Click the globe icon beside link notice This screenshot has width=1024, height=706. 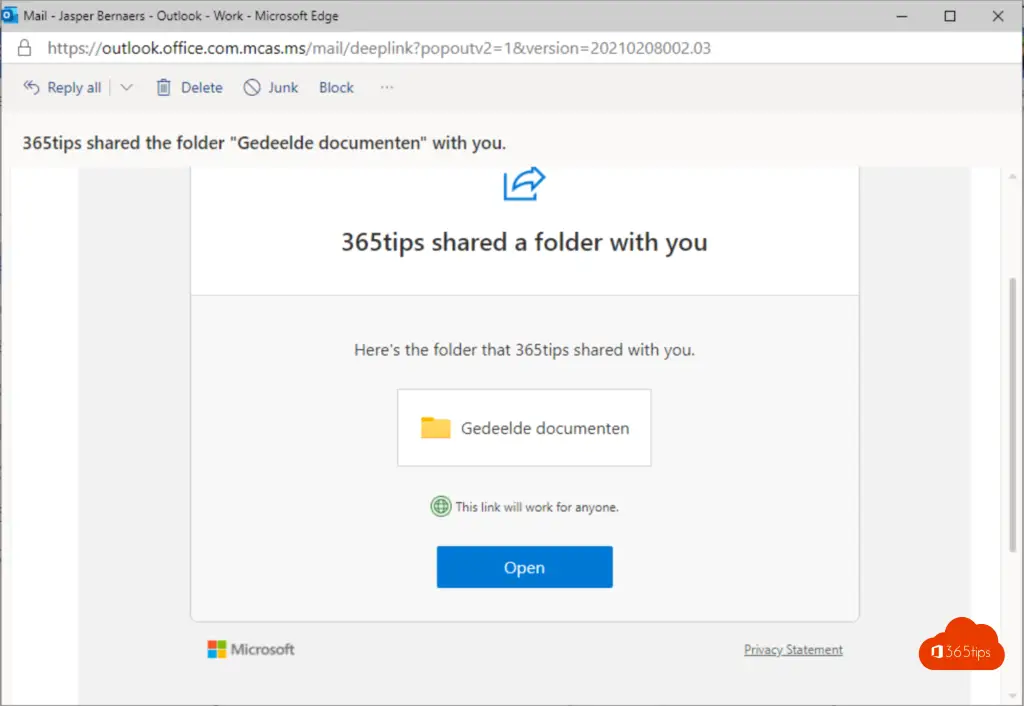point(440,507)
